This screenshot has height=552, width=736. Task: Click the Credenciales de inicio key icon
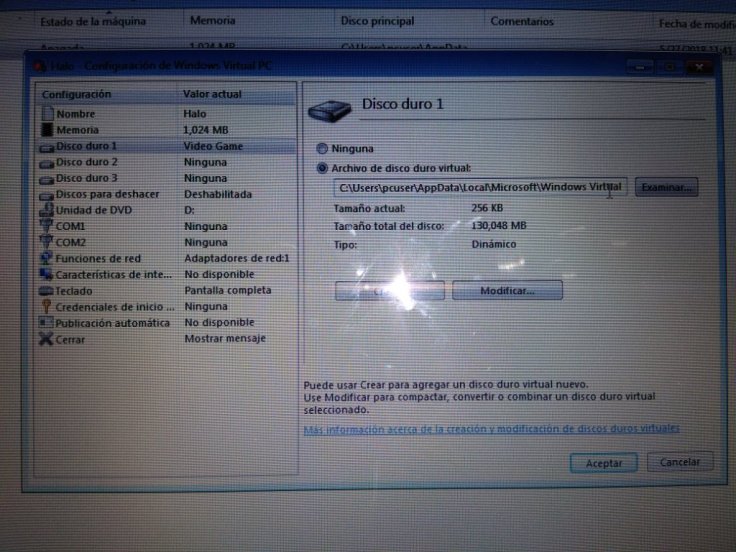46,307
